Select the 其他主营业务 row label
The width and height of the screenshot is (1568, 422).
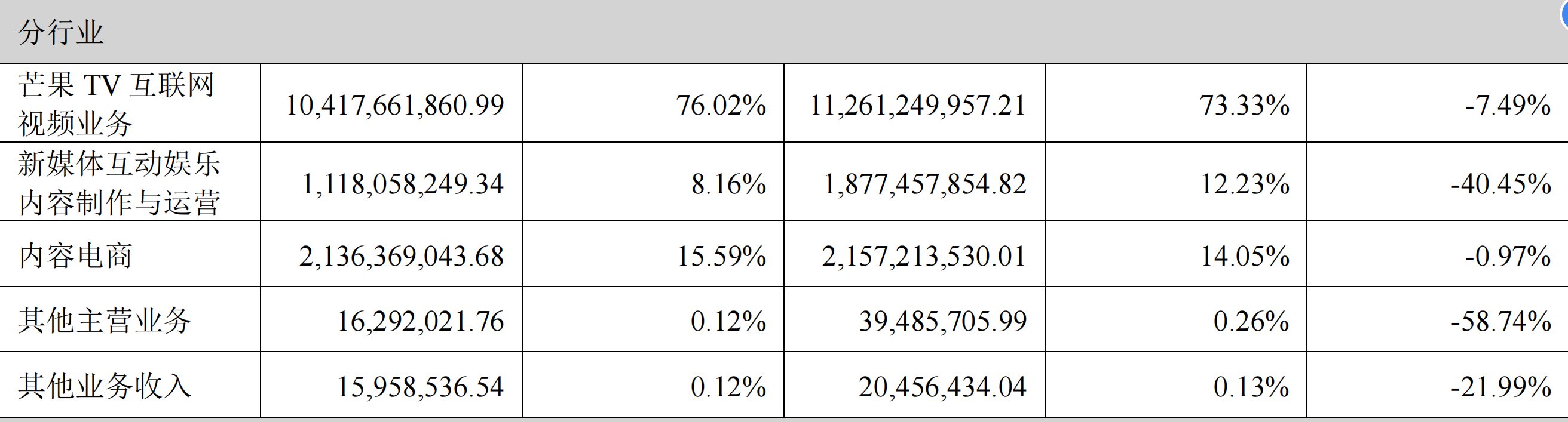coord(104,321)
